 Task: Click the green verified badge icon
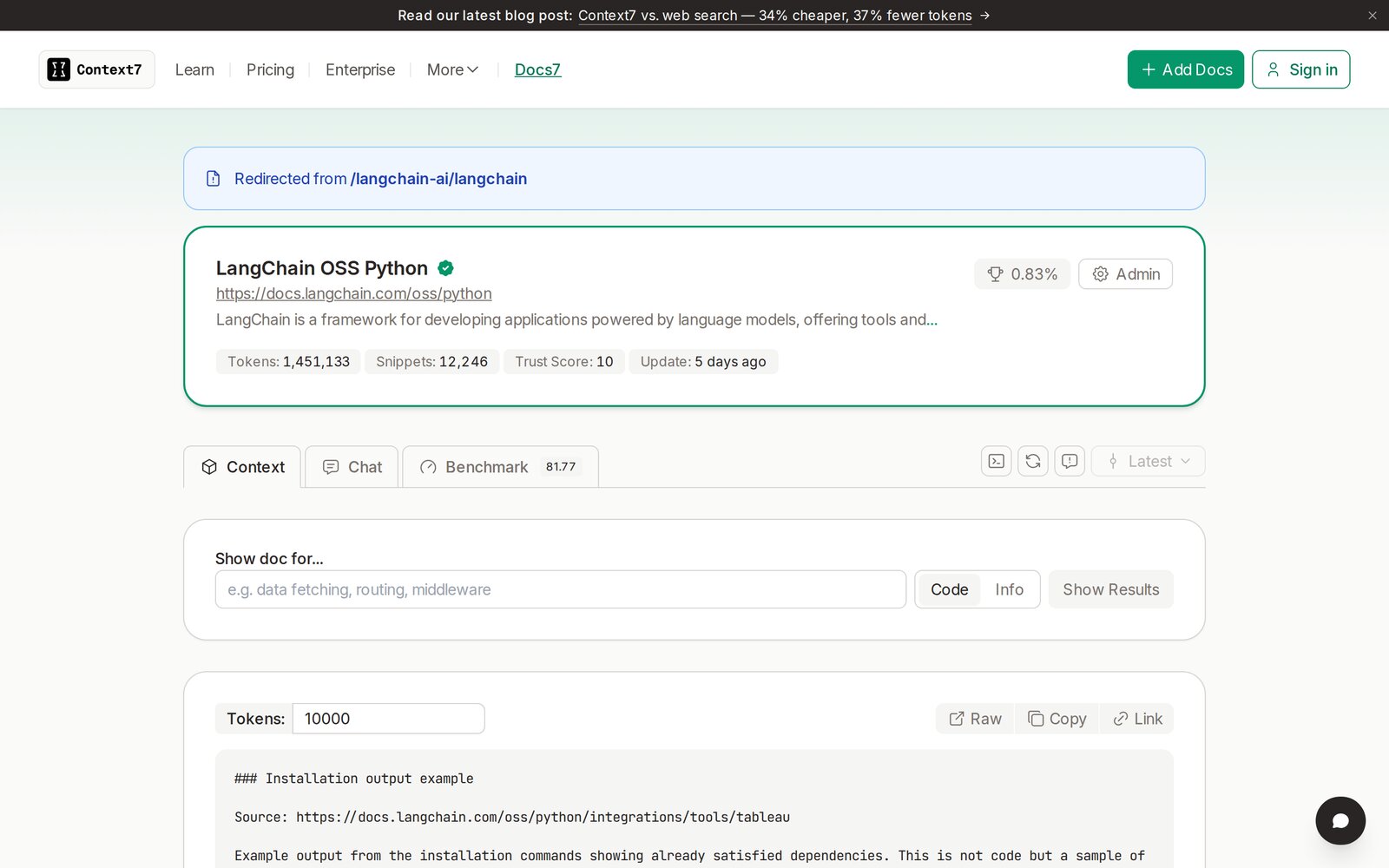[x=445, y=268]
